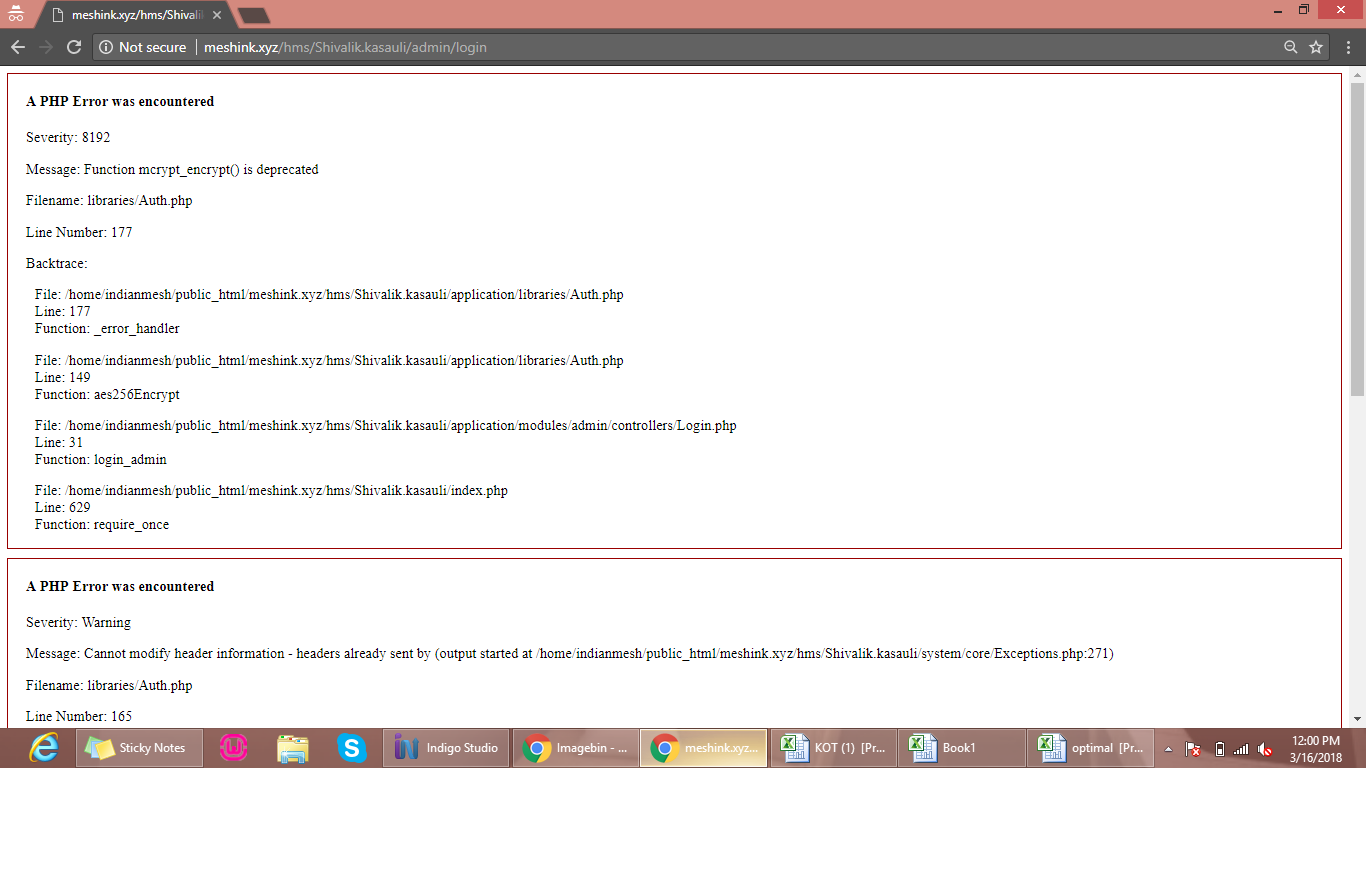Image resolution: width=1368 pixels, height=888 pixels.
Task: Click the "Function: require_once" line
Action: (x=102, y=524)
